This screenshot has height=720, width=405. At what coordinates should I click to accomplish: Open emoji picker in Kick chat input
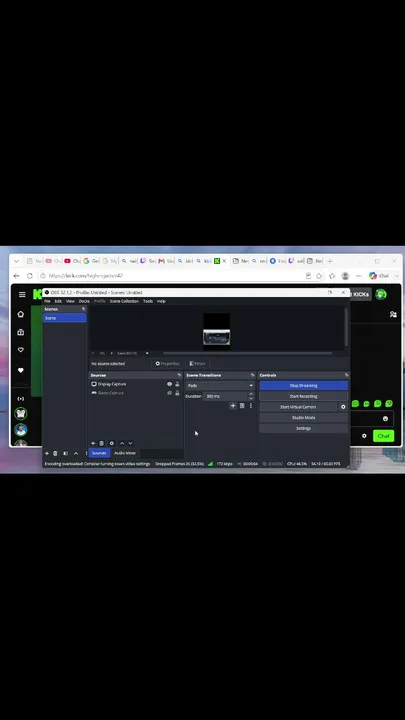click(x=385, y=418)
